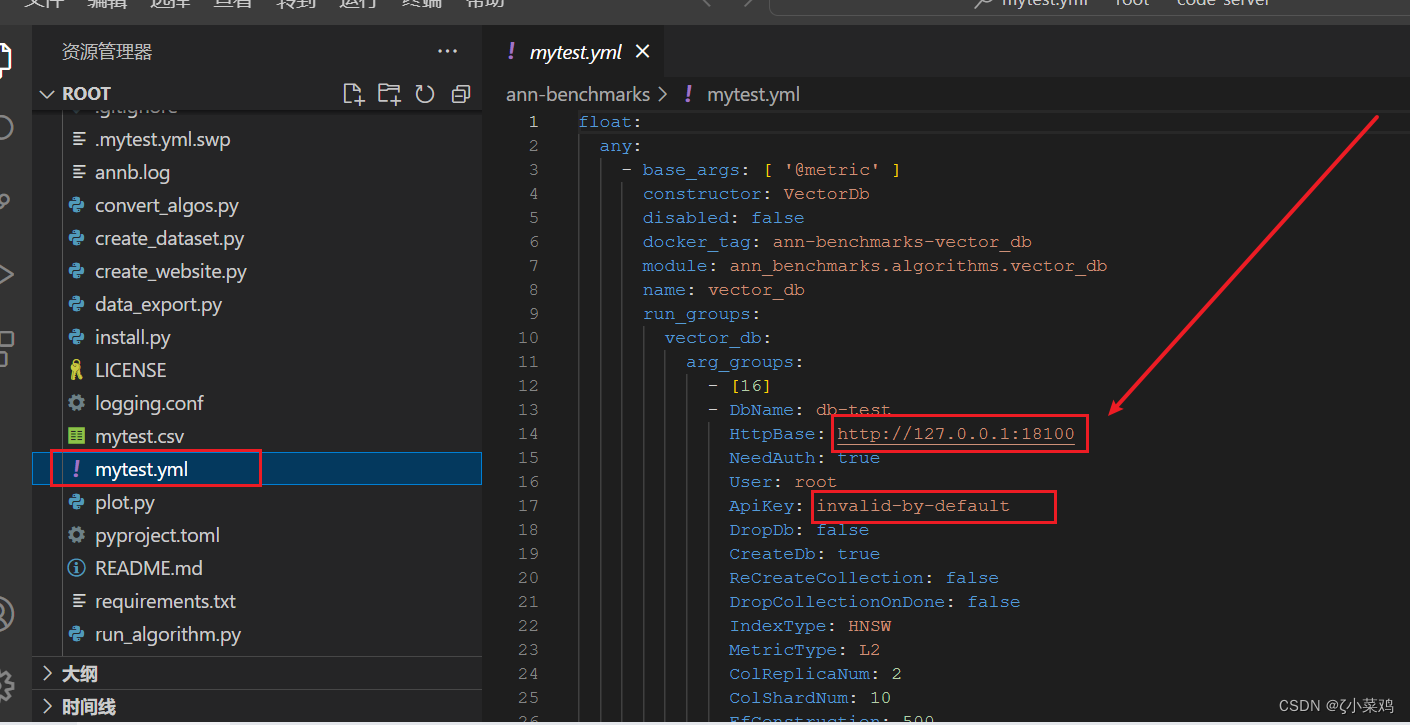Click ann-benchmarks in the breadcrumb path
The height and width of the screenshot is (725, 1410).
[x=578, y=94]
